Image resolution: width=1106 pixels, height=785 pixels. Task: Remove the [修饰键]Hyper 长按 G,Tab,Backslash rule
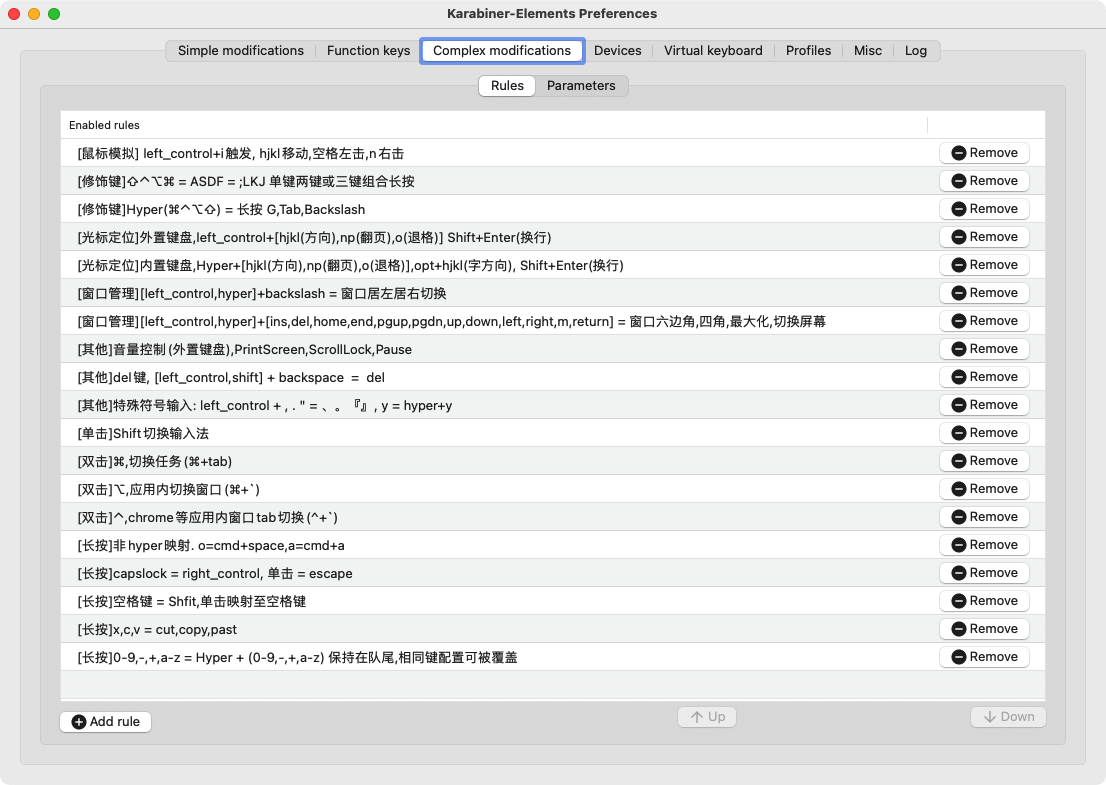(984, 209)
